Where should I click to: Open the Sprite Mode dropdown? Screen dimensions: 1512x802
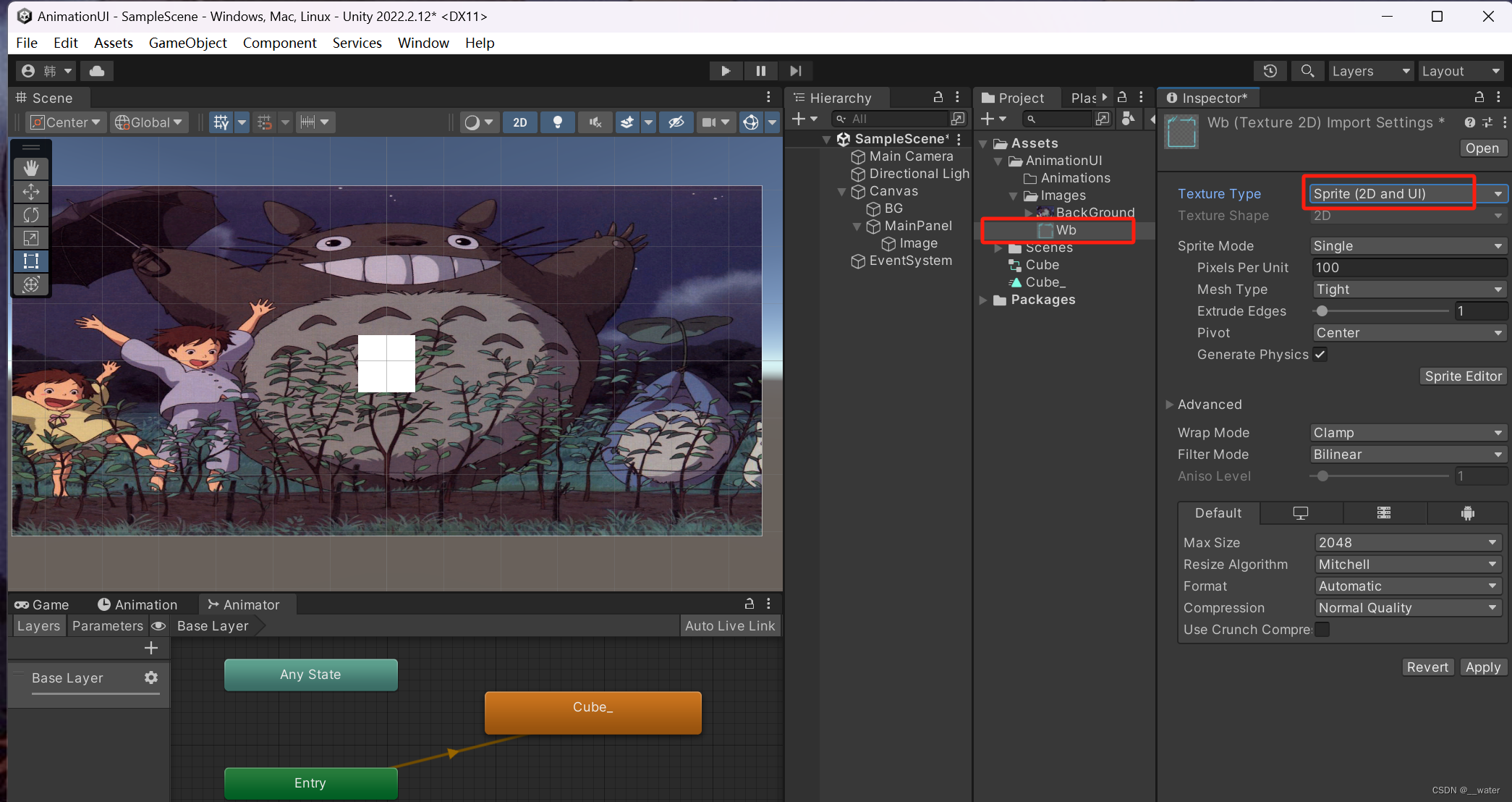(x=1409, y=246)
